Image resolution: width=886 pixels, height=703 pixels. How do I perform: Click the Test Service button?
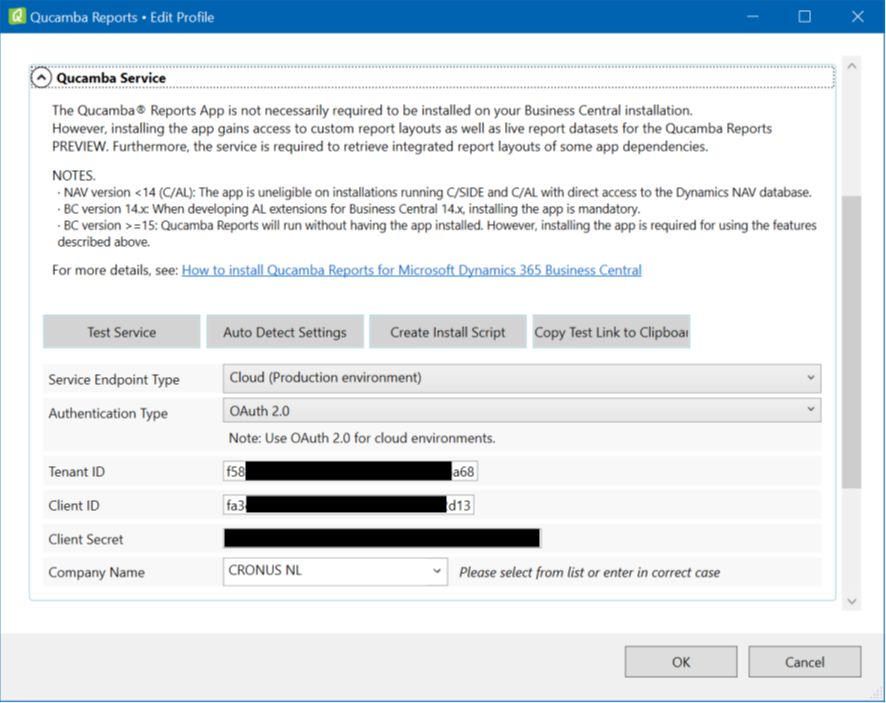[x=121, y=332]
